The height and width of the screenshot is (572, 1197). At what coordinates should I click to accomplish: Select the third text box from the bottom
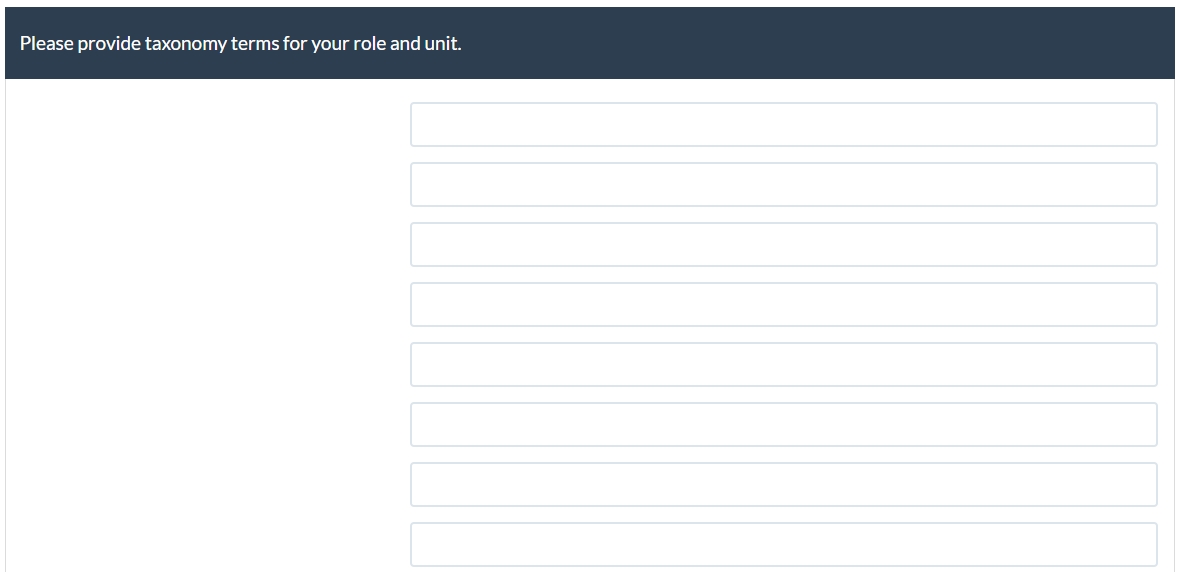point(783,424)
